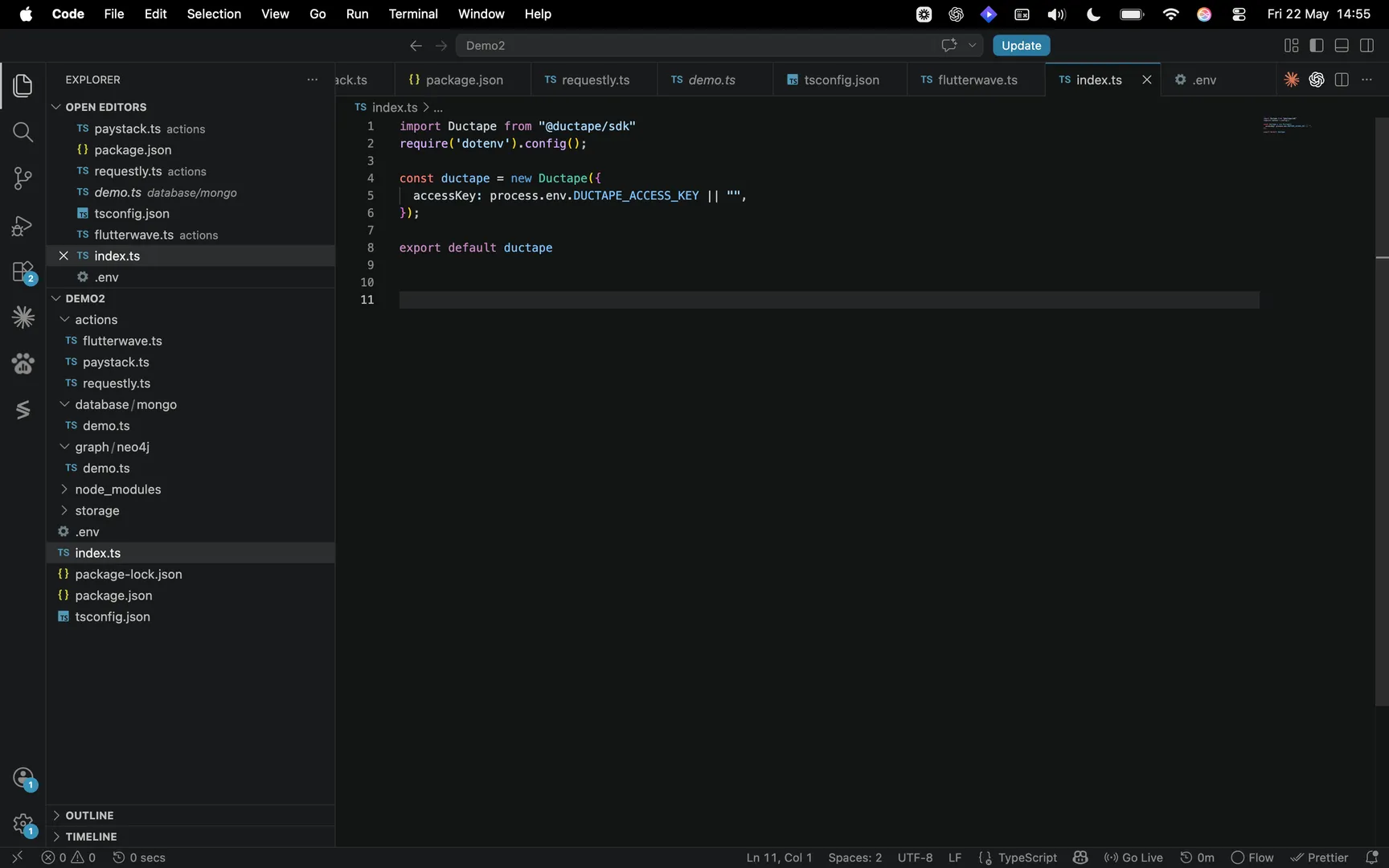Open the Accounts menu in activity bar

(x=23, y=778)
